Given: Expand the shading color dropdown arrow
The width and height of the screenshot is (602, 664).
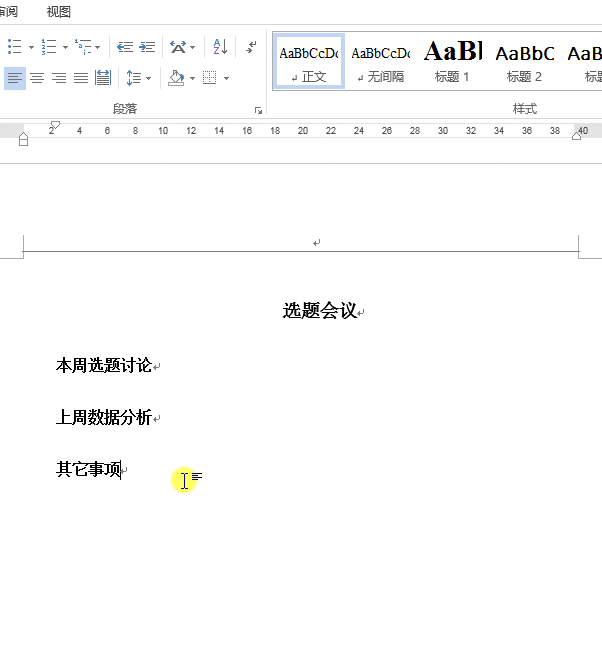Looking at the screenshot, I should pos(192,78).
